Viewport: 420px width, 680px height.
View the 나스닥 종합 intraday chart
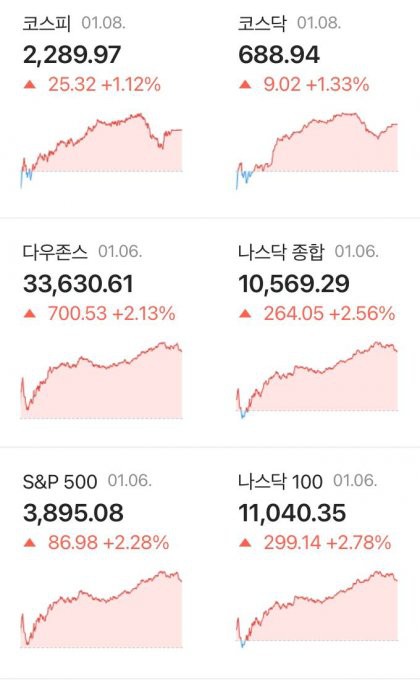tap(317, 380)
